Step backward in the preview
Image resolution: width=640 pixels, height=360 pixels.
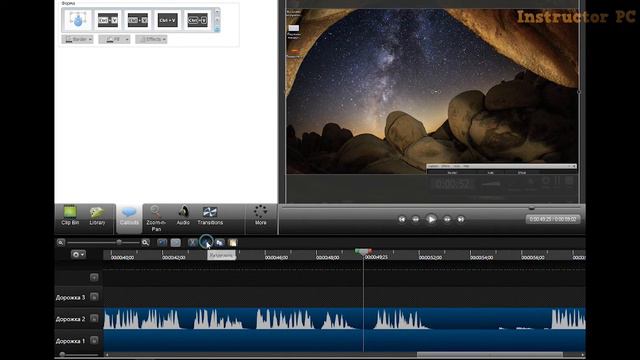(x=416, y=219)
